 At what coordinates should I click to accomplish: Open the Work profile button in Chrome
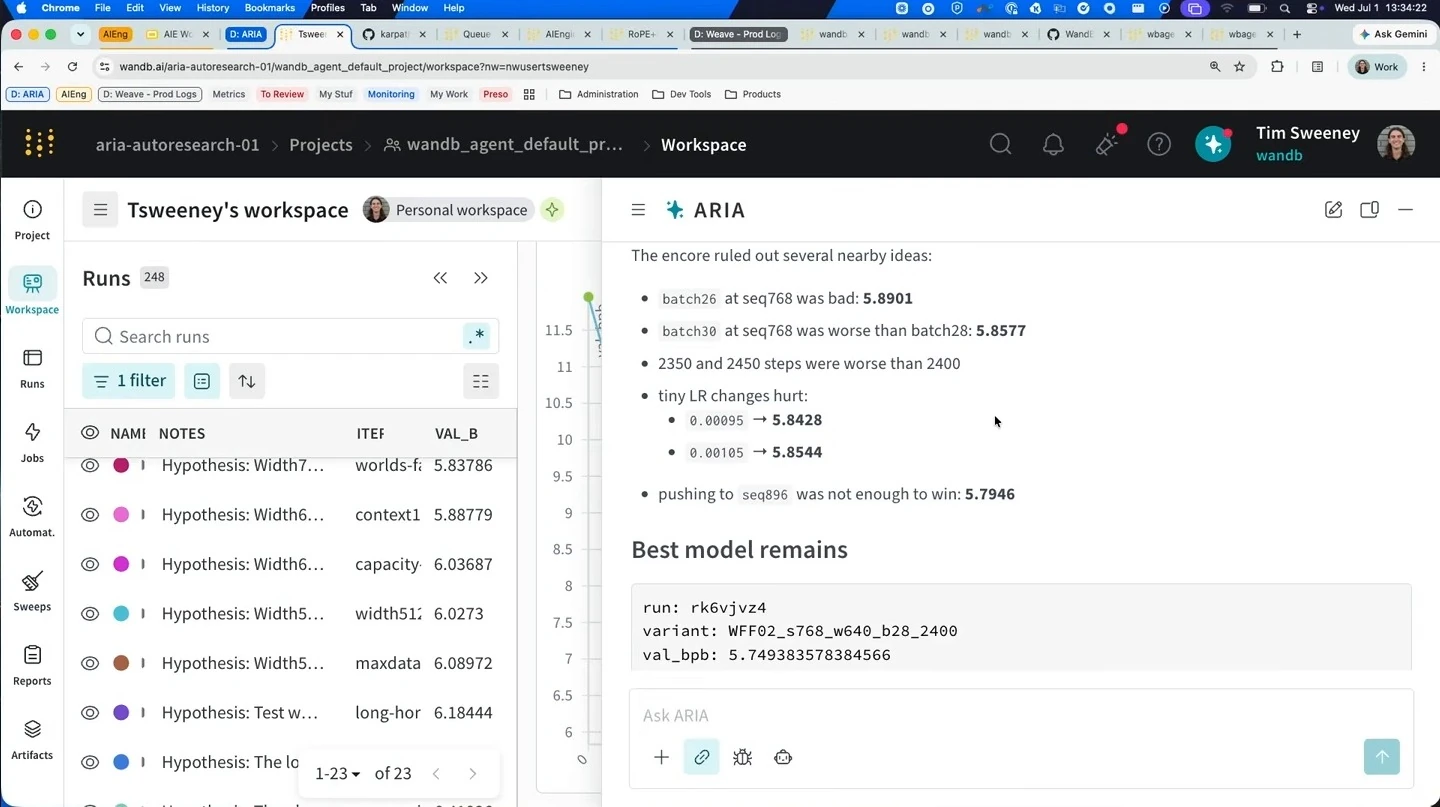(x=1377, y=67)
